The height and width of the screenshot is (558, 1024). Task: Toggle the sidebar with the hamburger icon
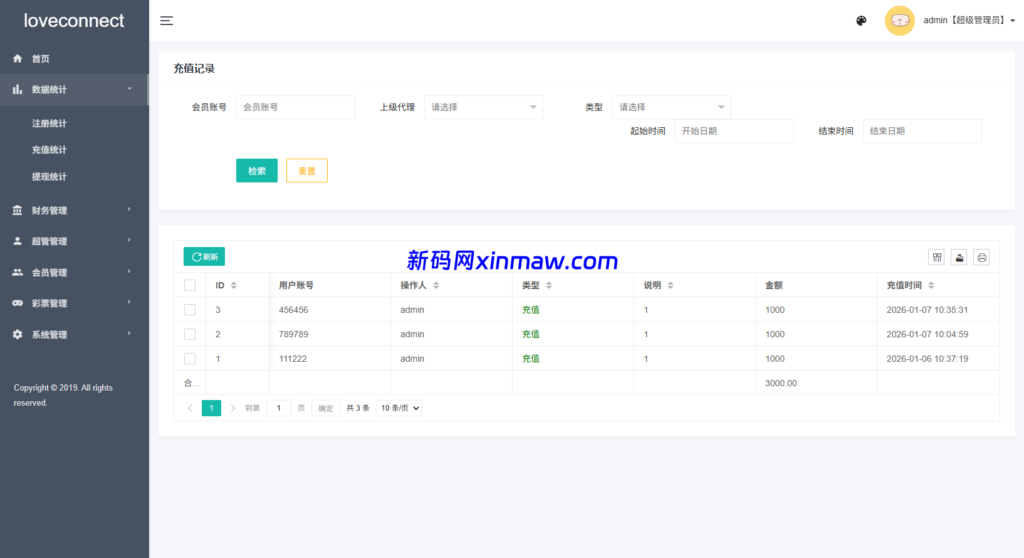tap(167, 21)
